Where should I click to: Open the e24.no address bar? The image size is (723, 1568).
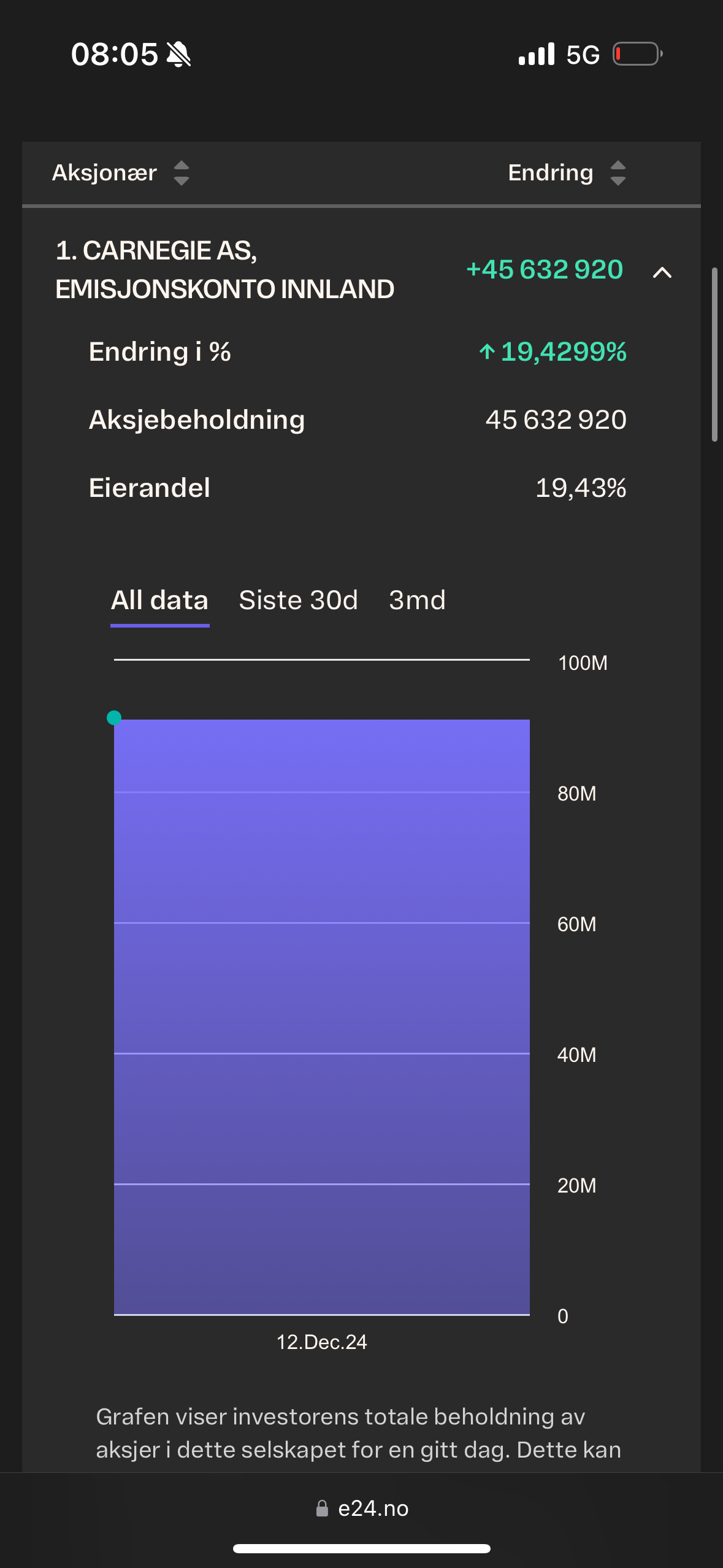362,1508
